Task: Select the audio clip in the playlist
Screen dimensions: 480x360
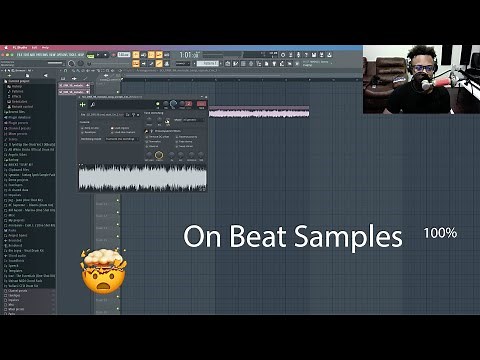Action: (x=259, y=112)
